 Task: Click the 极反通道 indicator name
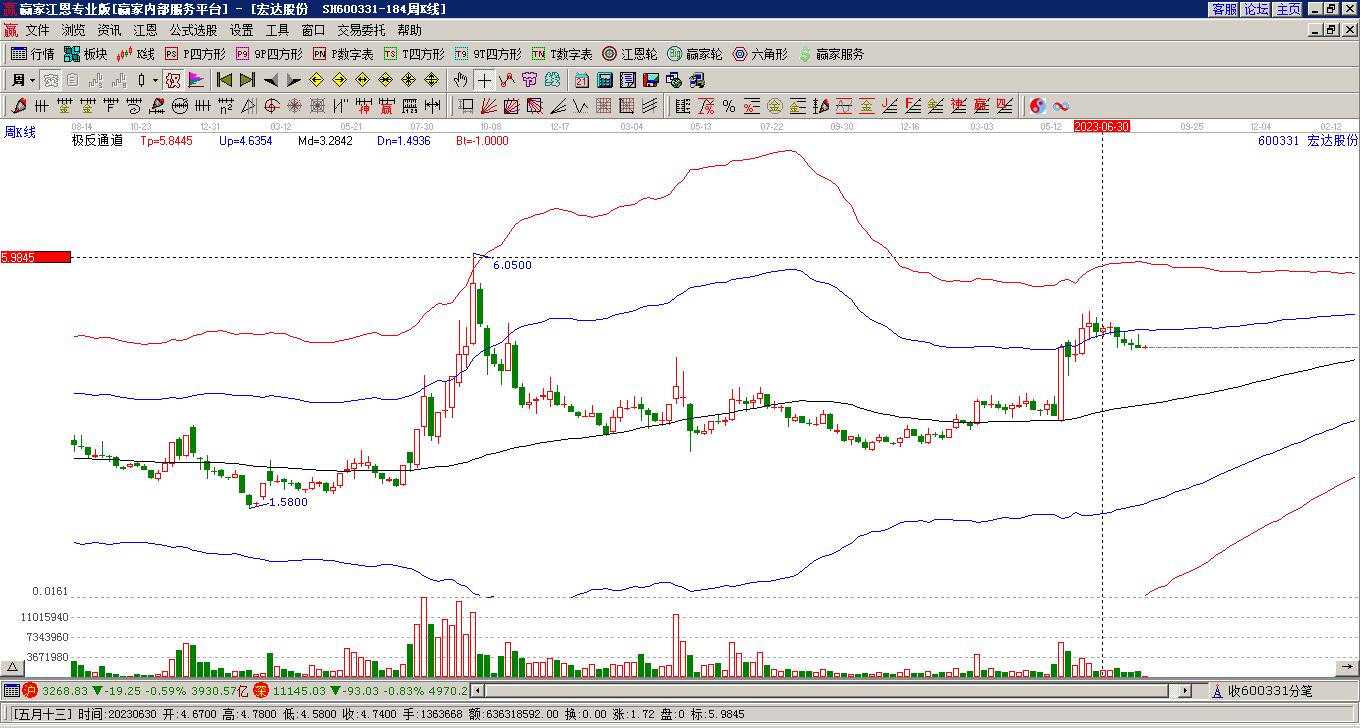click(97, 141)
